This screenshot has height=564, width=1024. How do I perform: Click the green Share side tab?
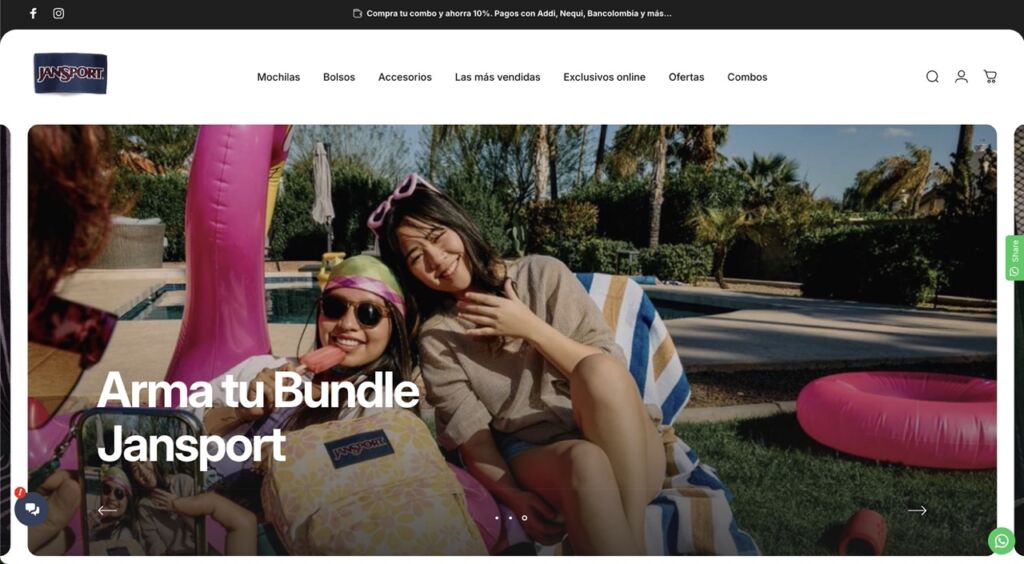(1015, 258)
